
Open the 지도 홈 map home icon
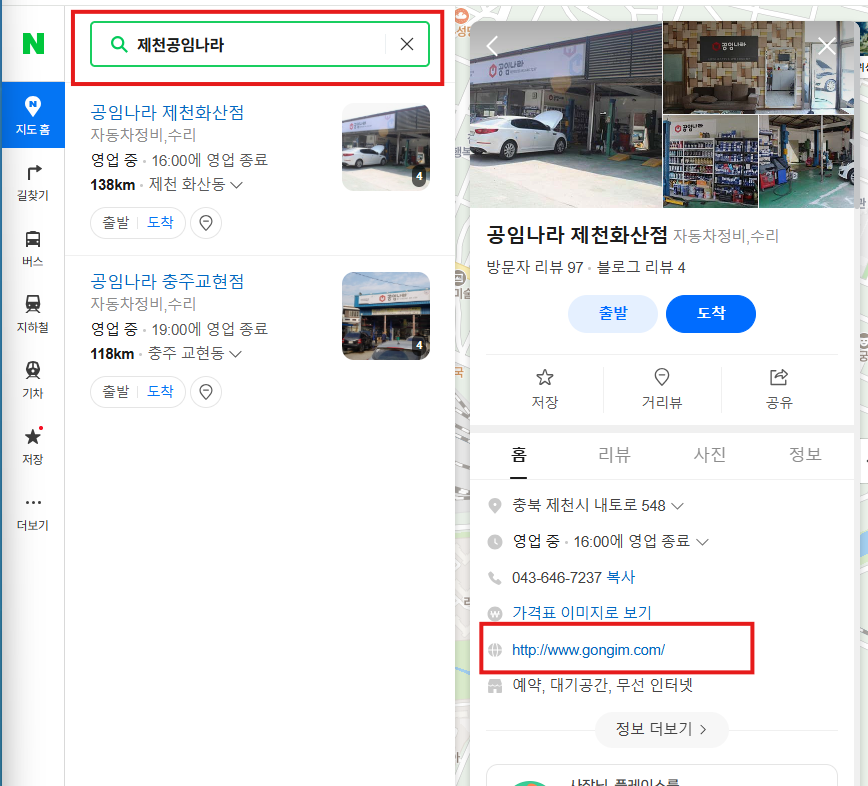(33, 115)
